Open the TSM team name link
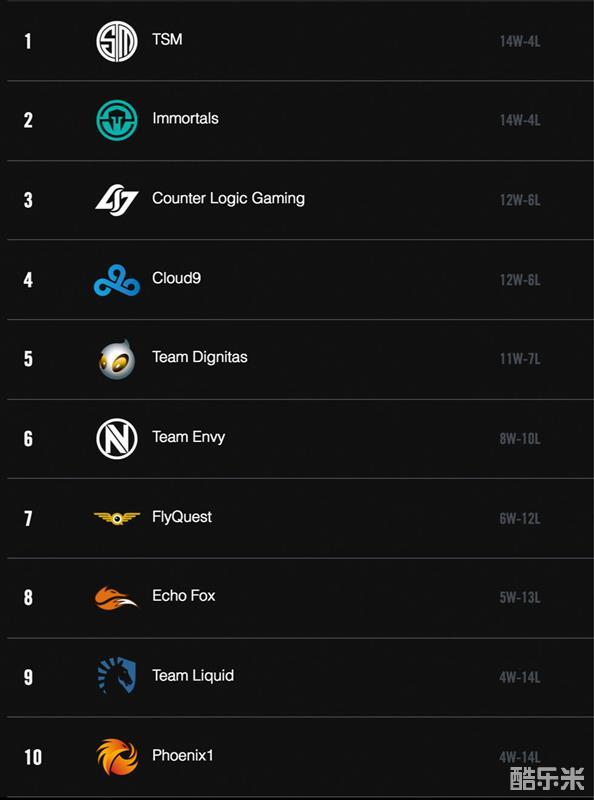The image size is (594, 800). click(x=167, y=39)
